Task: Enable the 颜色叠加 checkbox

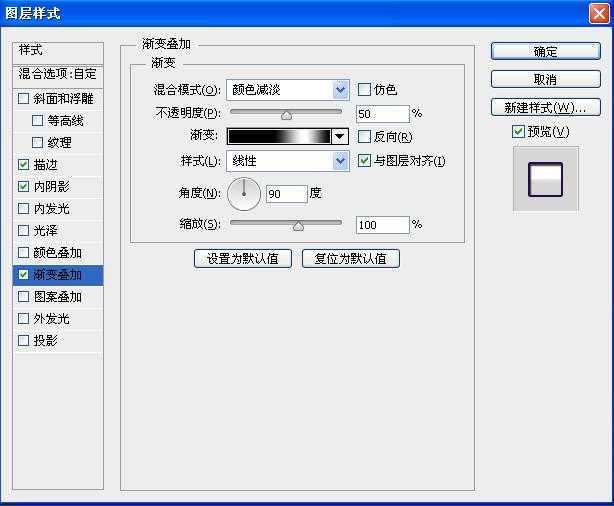Action: click(x=23, y=253)
